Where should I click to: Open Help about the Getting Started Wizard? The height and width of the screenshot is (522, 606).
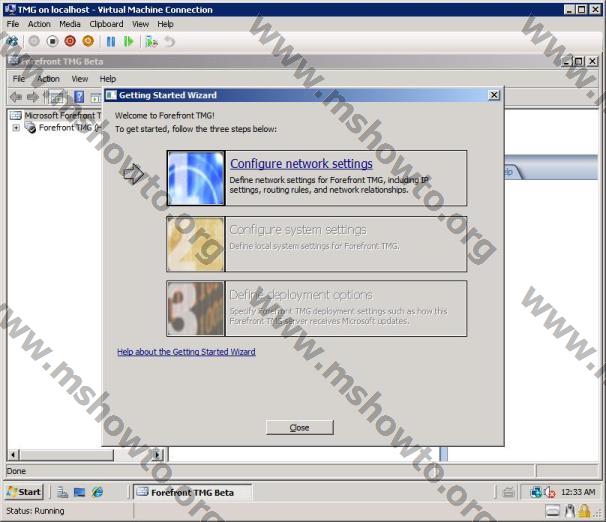[186, 352]
